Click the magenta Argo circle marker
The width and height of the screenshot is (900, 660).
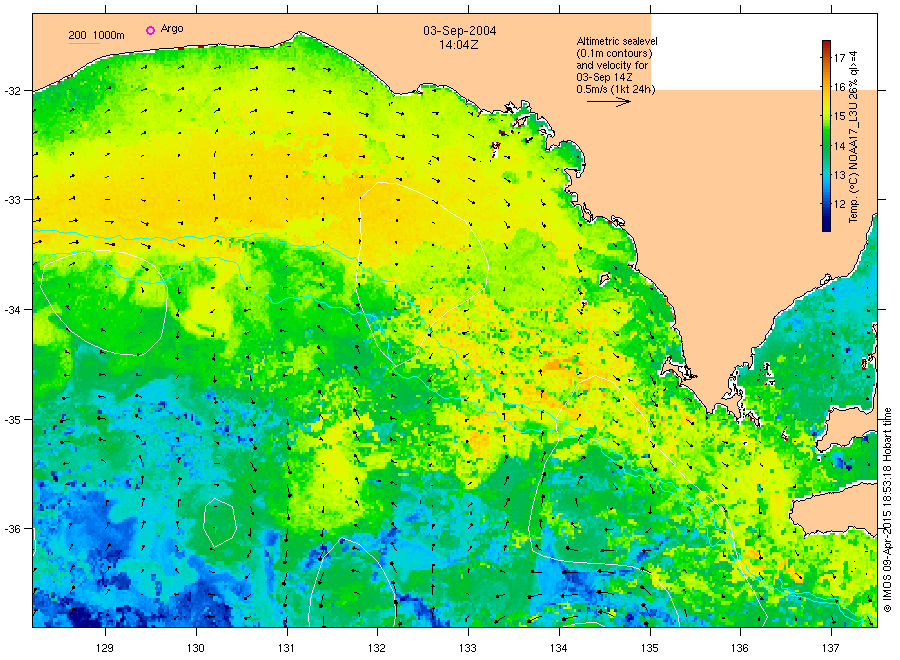pos(150,30)
